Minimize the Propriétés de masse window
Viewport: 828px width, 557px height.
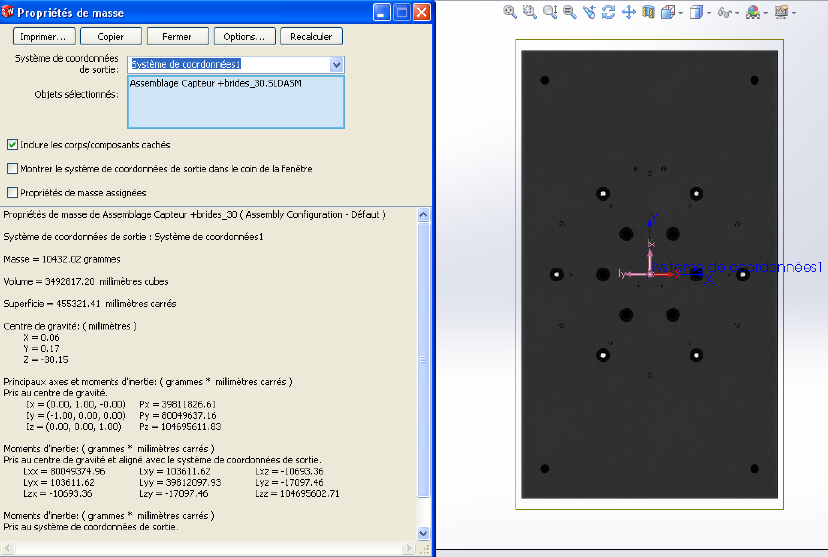click(x=382, y=12)
